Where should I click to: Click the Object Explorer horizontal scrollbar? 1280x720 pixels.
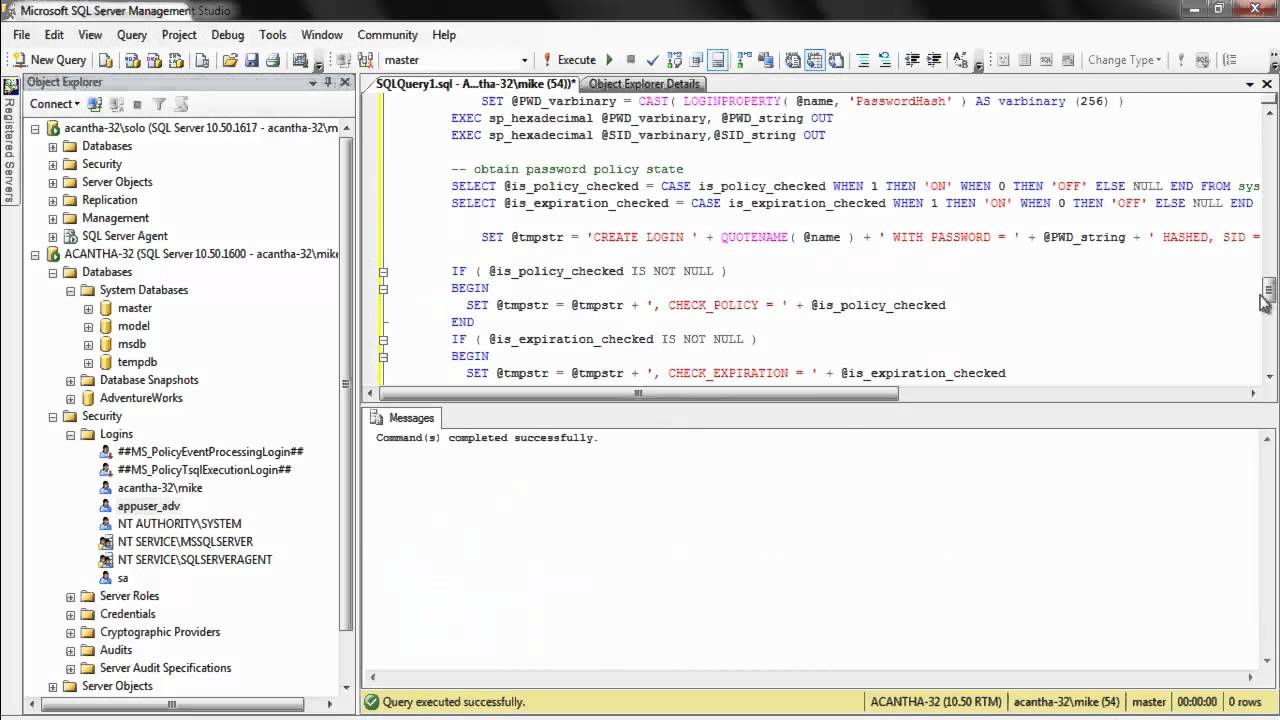[x=172, y=704]
